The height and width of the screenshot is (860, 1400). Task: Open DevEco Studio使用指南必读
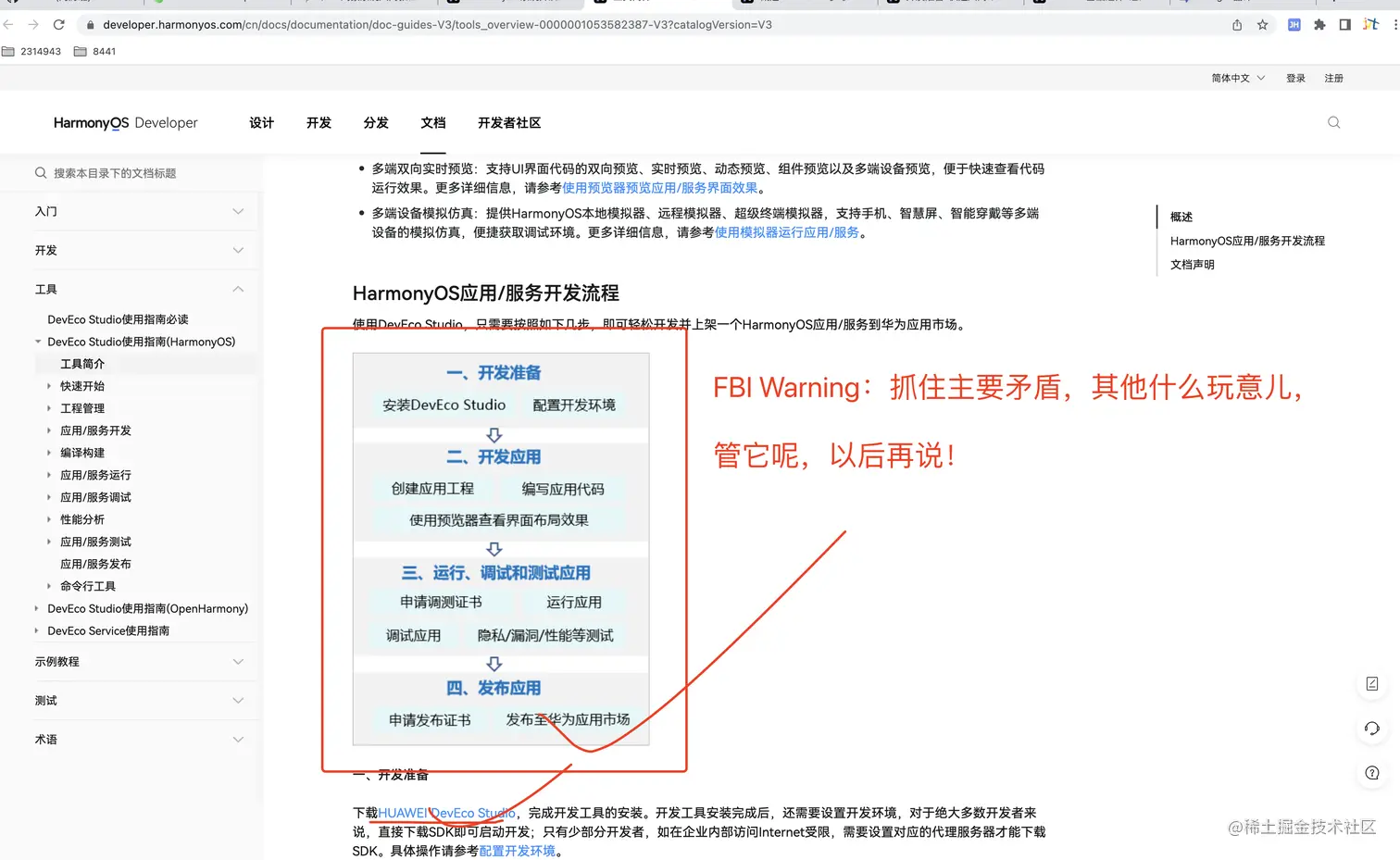tap(118, 319)
